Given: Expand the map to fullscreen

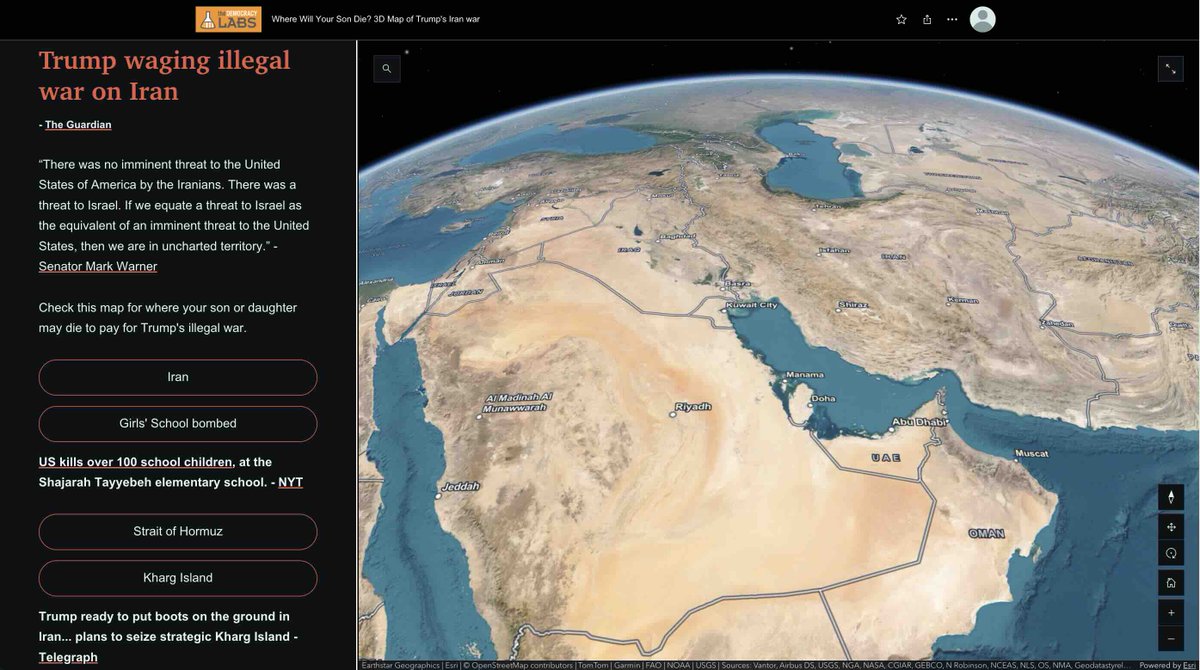Looking at the screenshot, I should pyautogui.click(x=1171, y=69).
